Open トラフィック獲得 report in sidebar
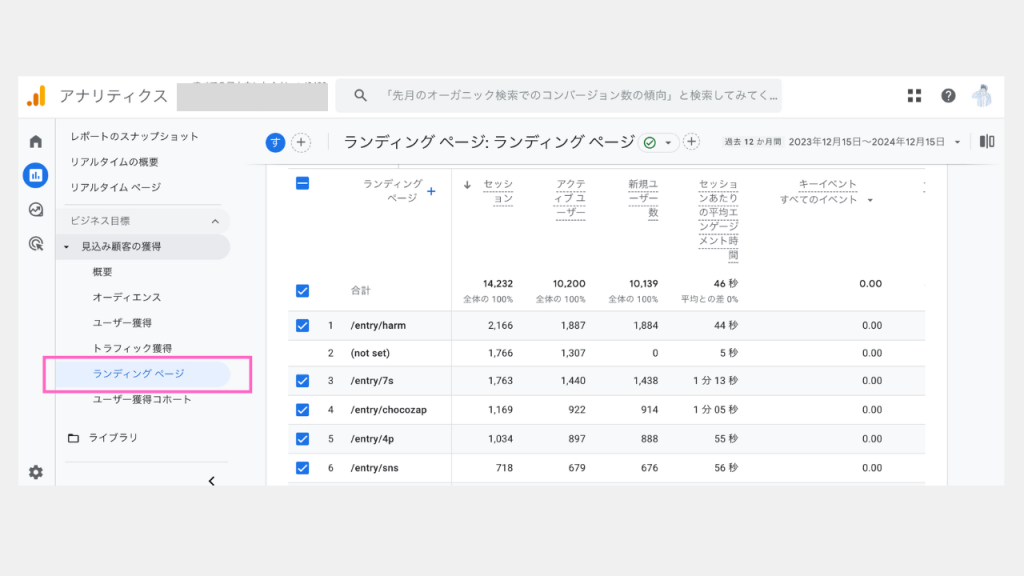The width and height of the screenshot is (1024, 576). tap(132, 348)
